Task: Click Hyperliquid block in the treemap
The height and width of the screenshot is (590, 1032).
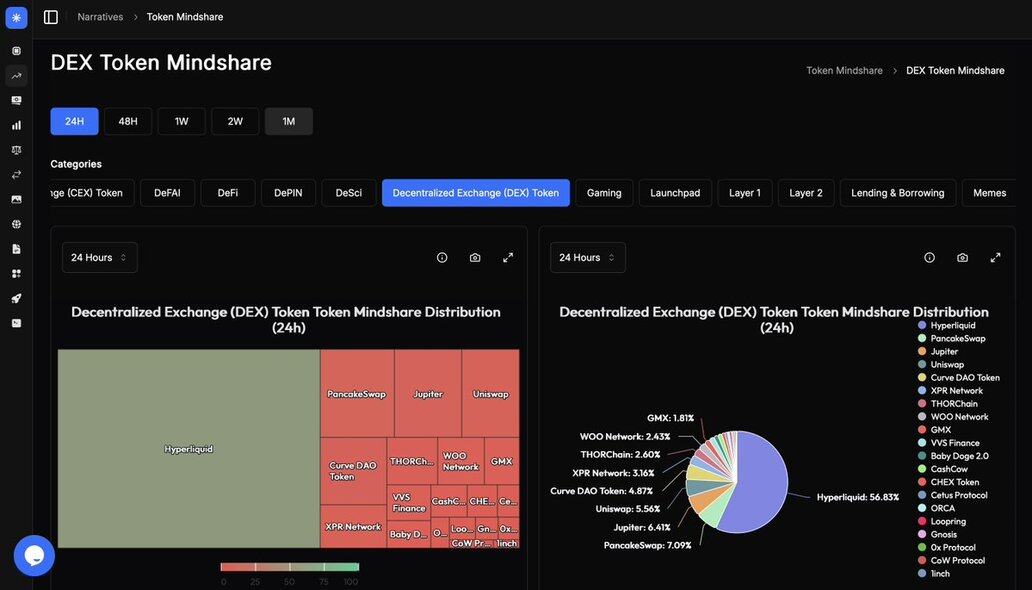Action: 189,448
